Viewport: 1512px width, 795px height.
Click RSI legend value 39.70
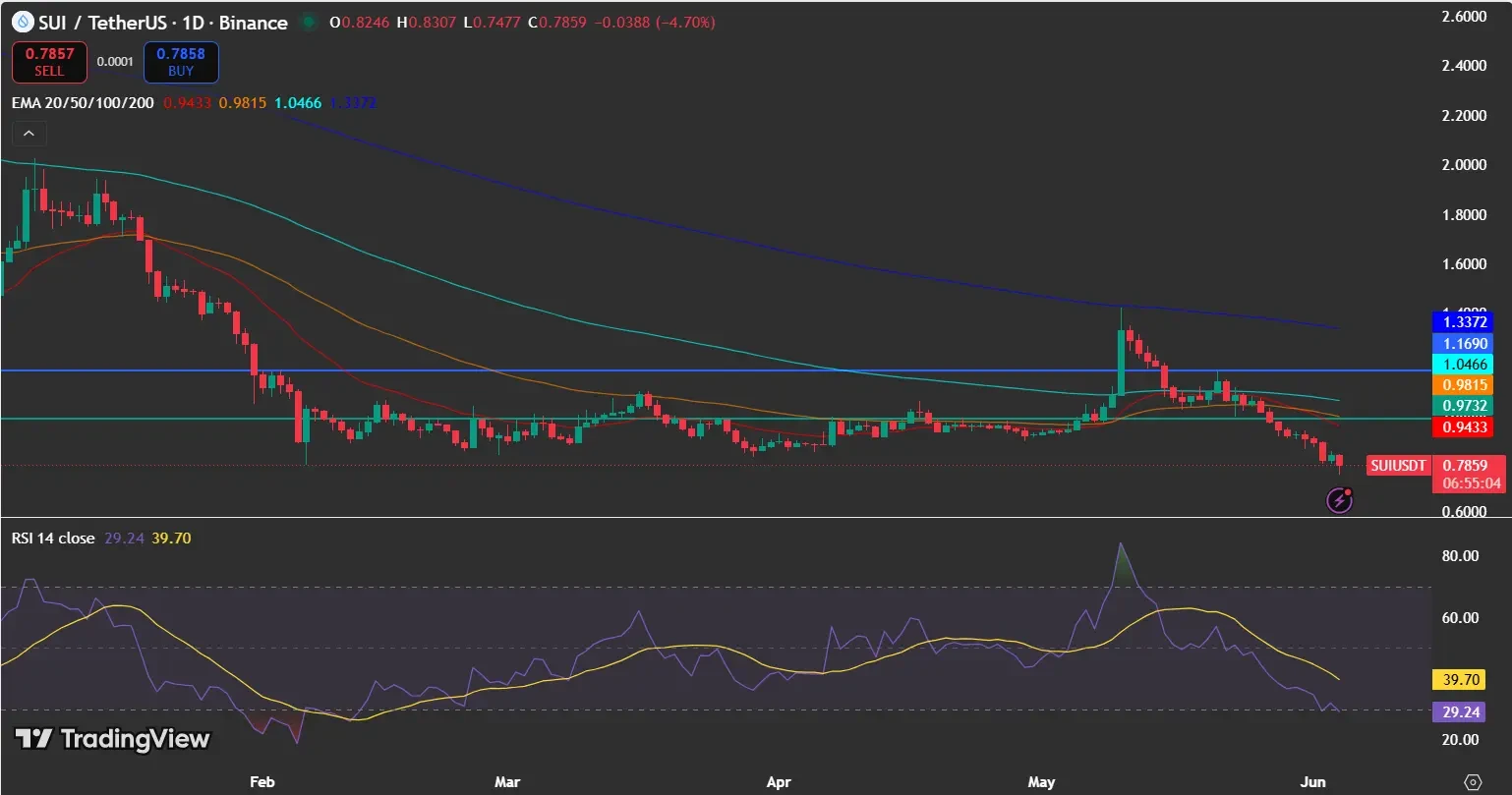[171, 538]
